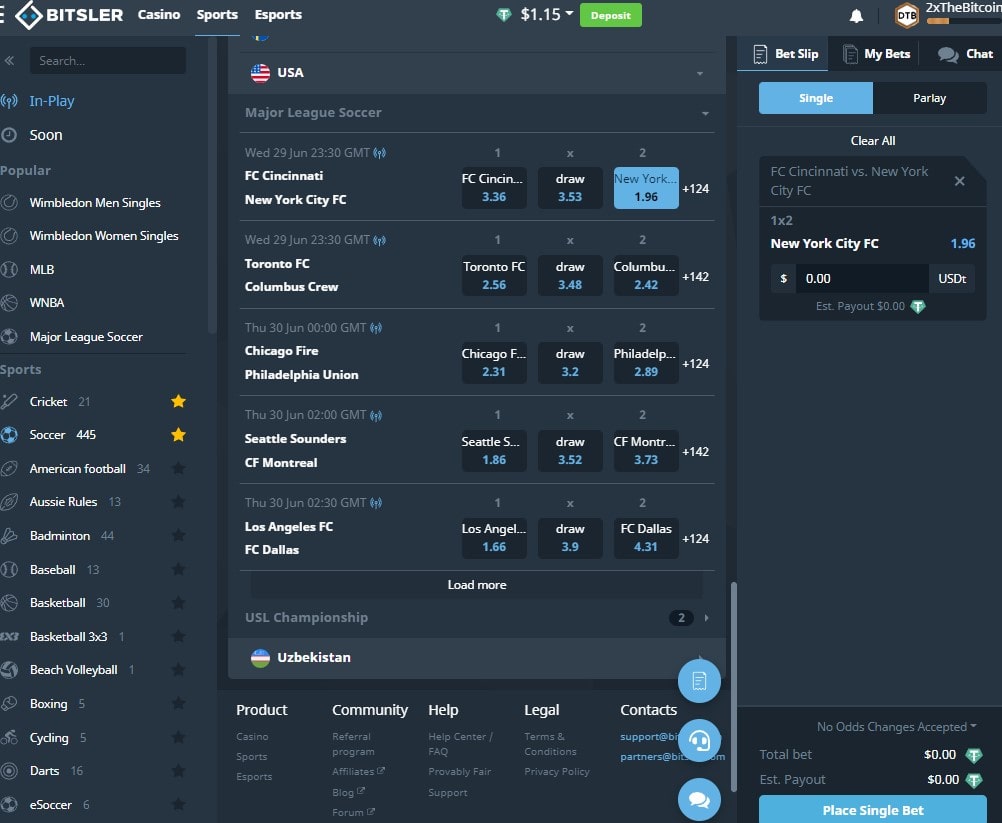Image resolution: width=1002 pixels, height=823 pixels.
Task: Click the MLB baseball icon
Action: tap(9, 270)
